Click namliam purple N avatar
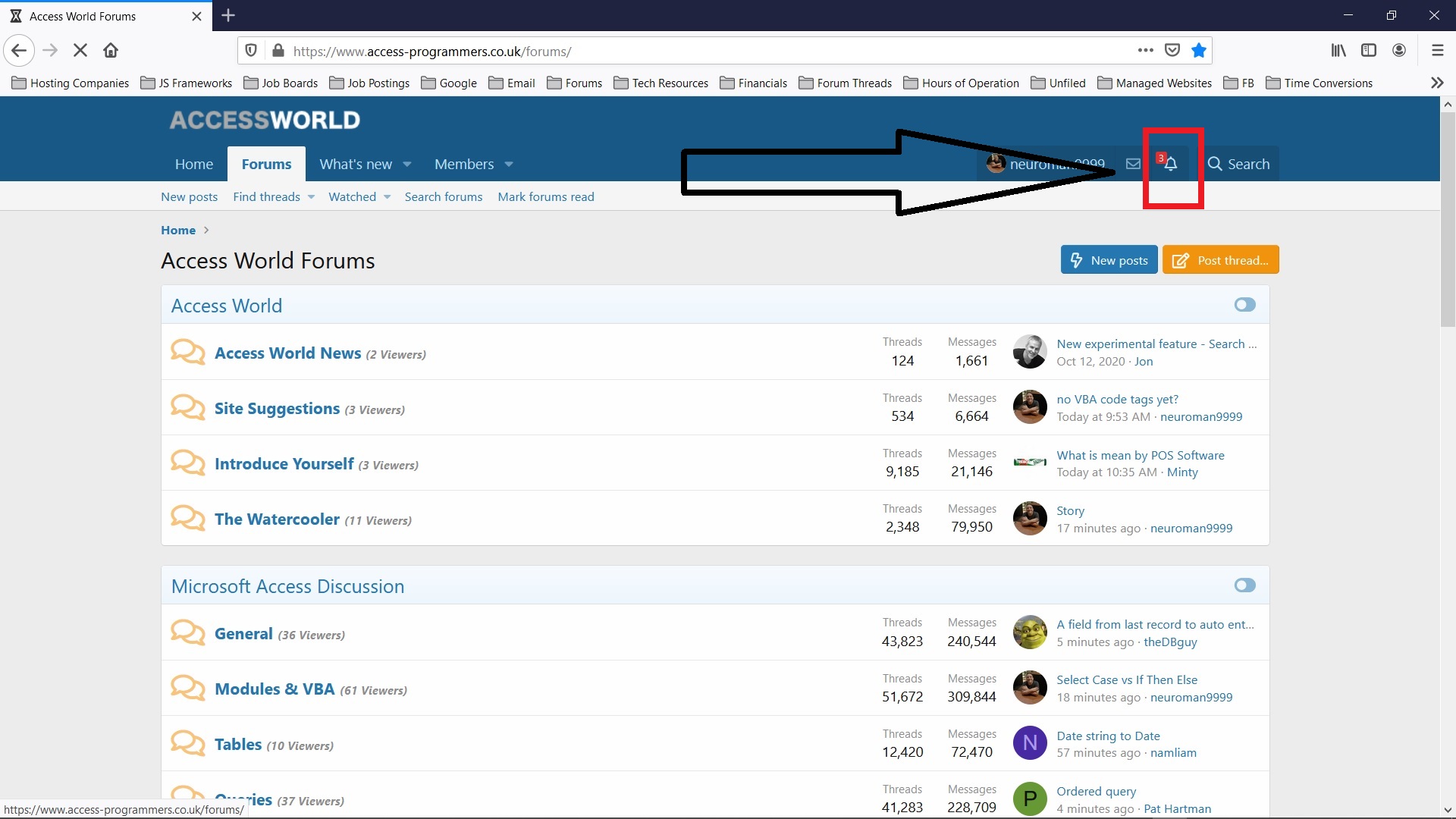Screen dimensions: 1456x819 tap(1030, 743)
